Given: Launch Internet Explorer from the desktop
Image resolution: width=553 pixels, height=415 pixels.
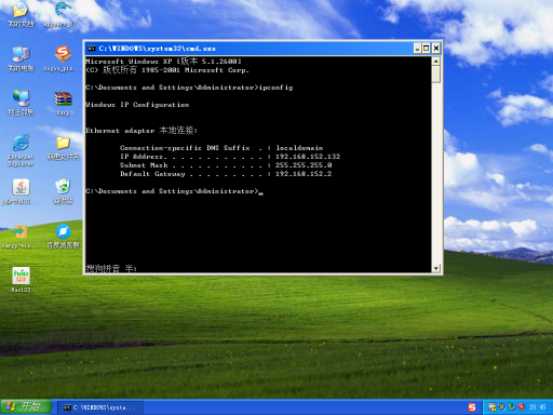Looking at the screenshot, I should [x=20, y=151].
